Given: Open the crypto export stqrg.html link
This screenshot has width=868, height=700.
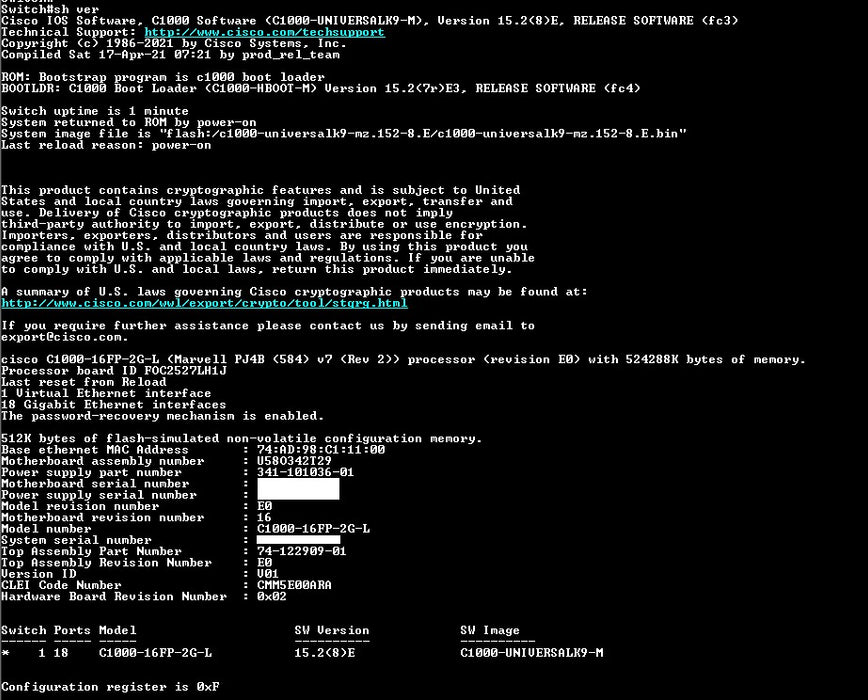Looking at the screenshot, I should point(204,303).
